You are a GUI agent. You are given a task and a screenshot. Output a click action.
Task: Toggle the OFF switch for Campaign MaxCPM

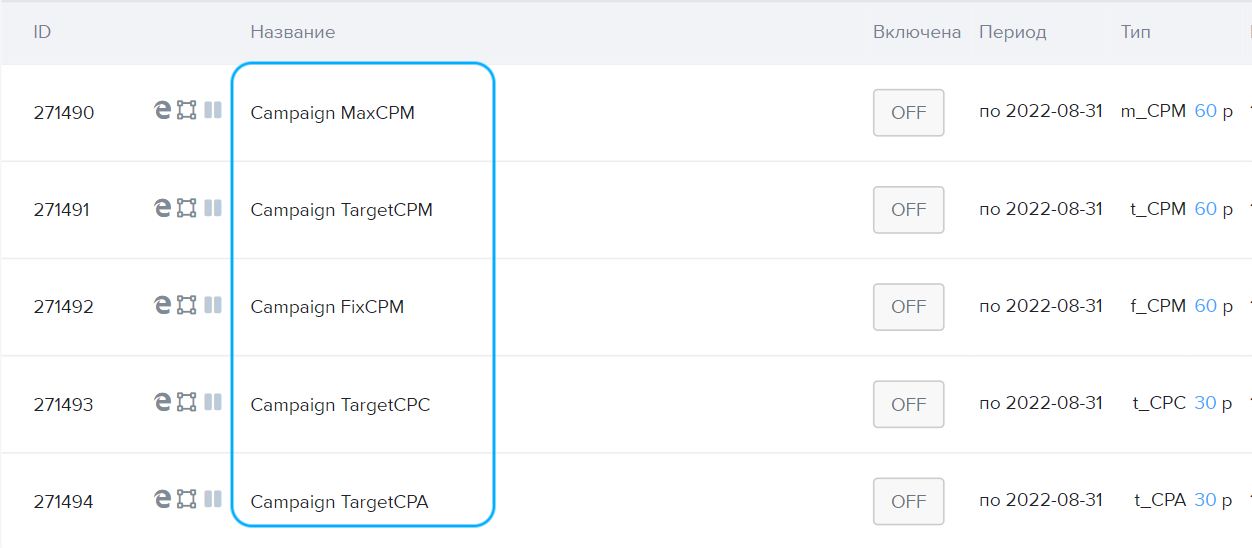coord(908,112)
